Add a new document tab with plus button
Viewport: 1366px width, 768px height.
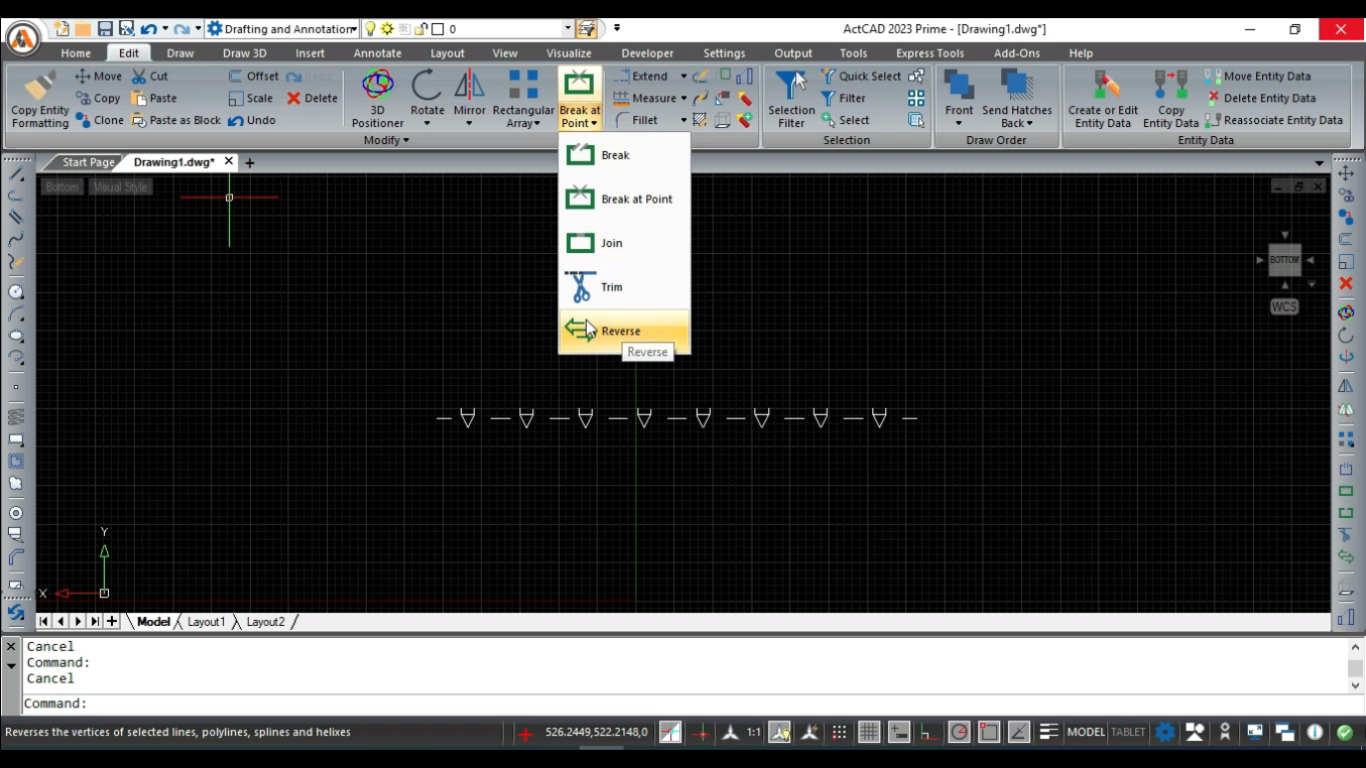pos(249,162)
